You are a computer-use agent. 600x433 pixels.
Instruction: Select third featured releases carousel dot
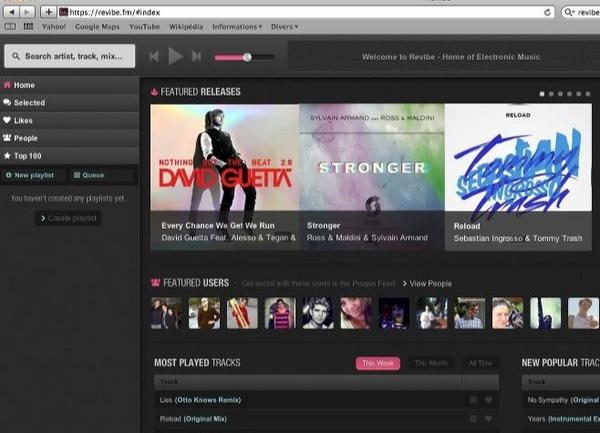pyautogui.click(x=560, y=94)
